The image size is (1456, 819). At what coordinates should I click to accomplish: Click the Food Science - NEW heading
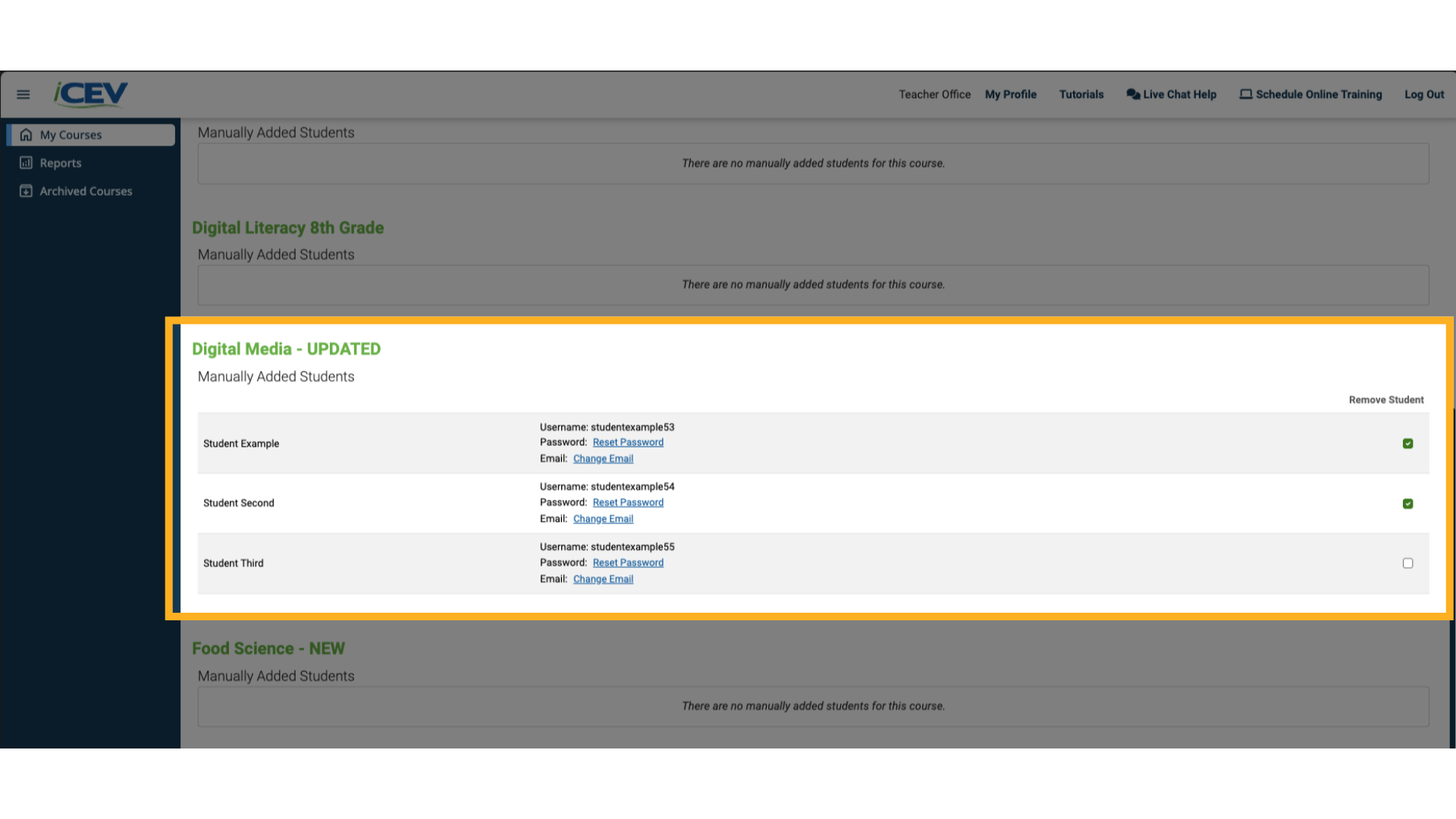pyautogui.click(x=268, y=648)
